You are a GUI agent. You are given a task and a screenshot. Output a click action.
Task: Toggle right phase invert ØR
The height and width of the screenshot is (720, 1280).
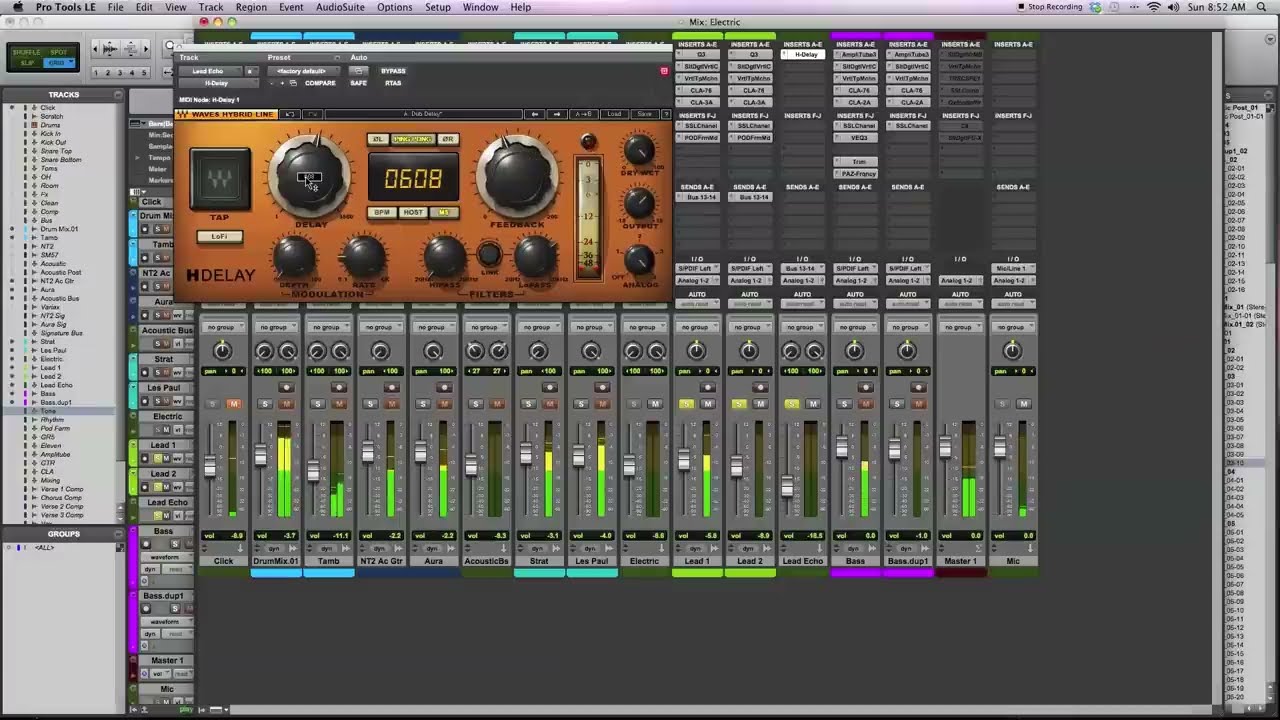(x=448, y=139)
